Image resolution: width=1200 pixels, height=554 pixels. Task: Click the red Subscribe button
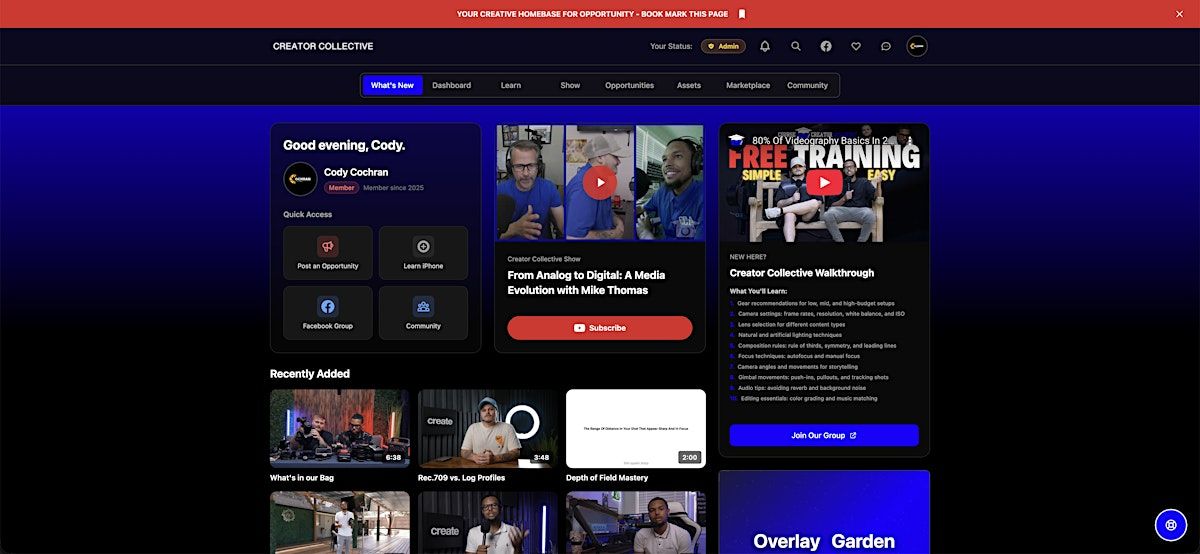click(599, 328)
